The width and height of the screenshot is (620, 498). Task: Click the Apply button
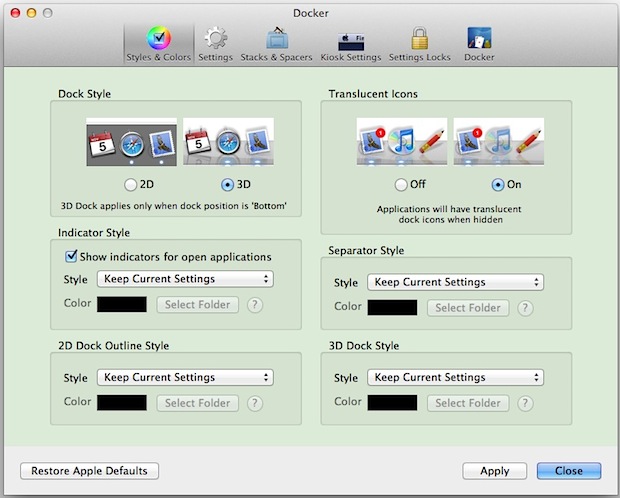[x=495, y=471]
